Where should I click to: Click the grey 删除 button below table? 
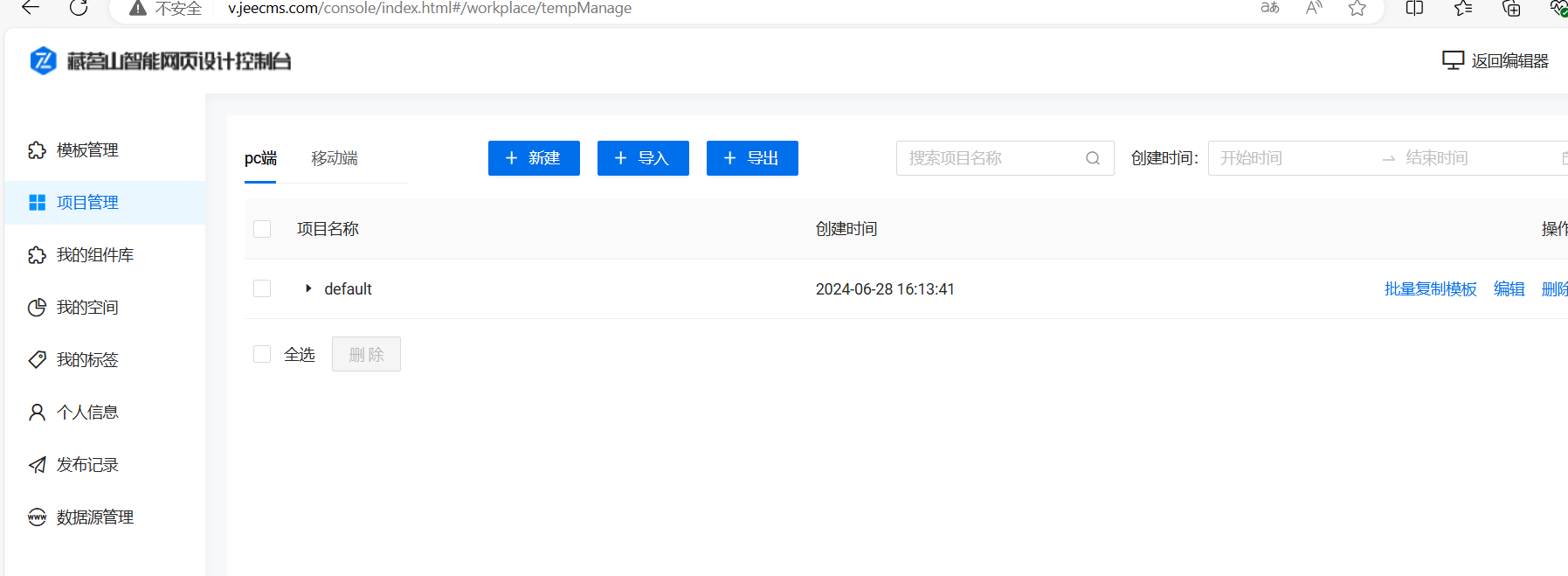click(x=366, y=354)
